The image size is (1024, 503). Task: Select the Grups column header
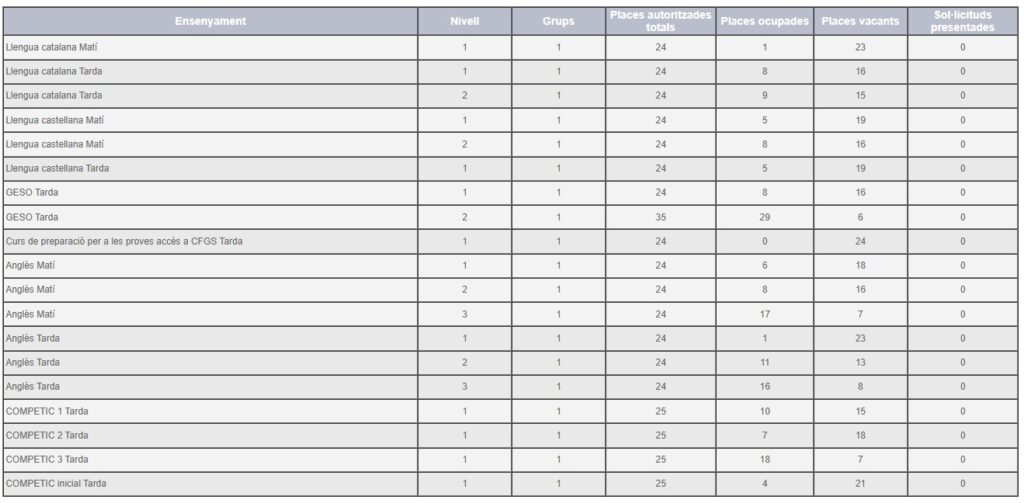(x=558, y=21)
